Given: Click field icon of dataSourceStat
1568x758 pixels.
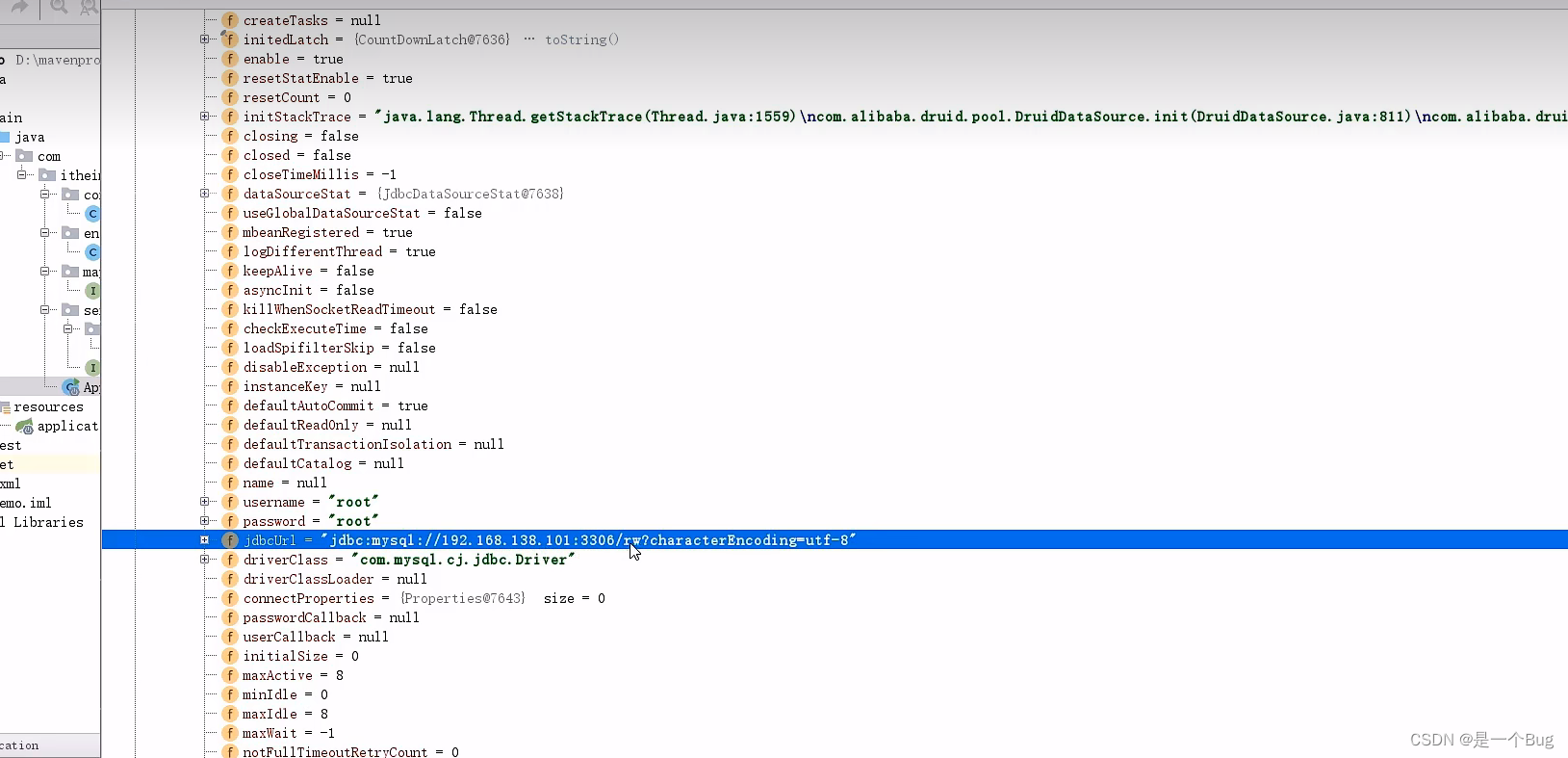Looking at the screenshot, I should (230, 194).
